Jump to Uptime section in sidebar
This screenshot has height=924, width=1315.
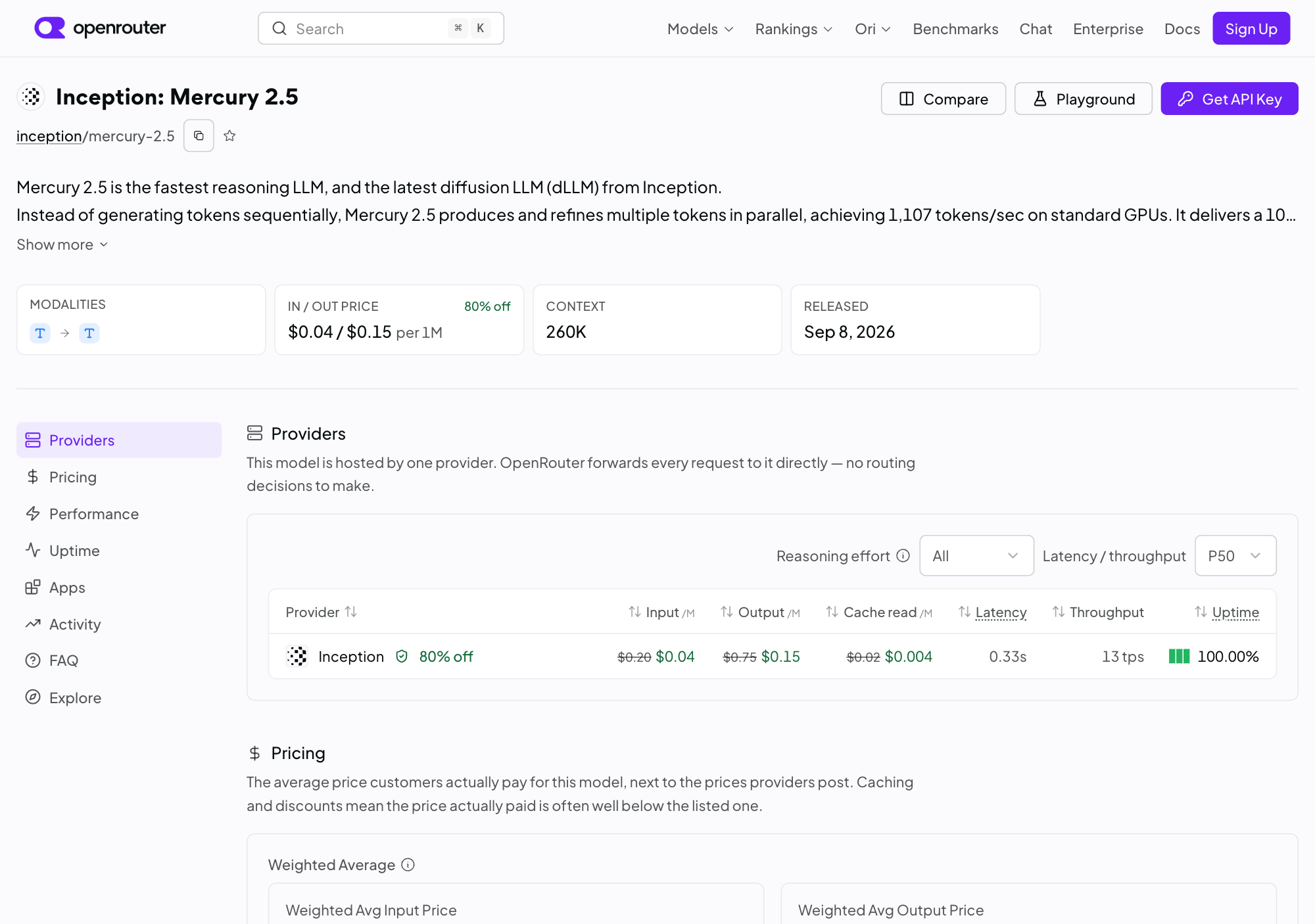[x=119, y=551]
